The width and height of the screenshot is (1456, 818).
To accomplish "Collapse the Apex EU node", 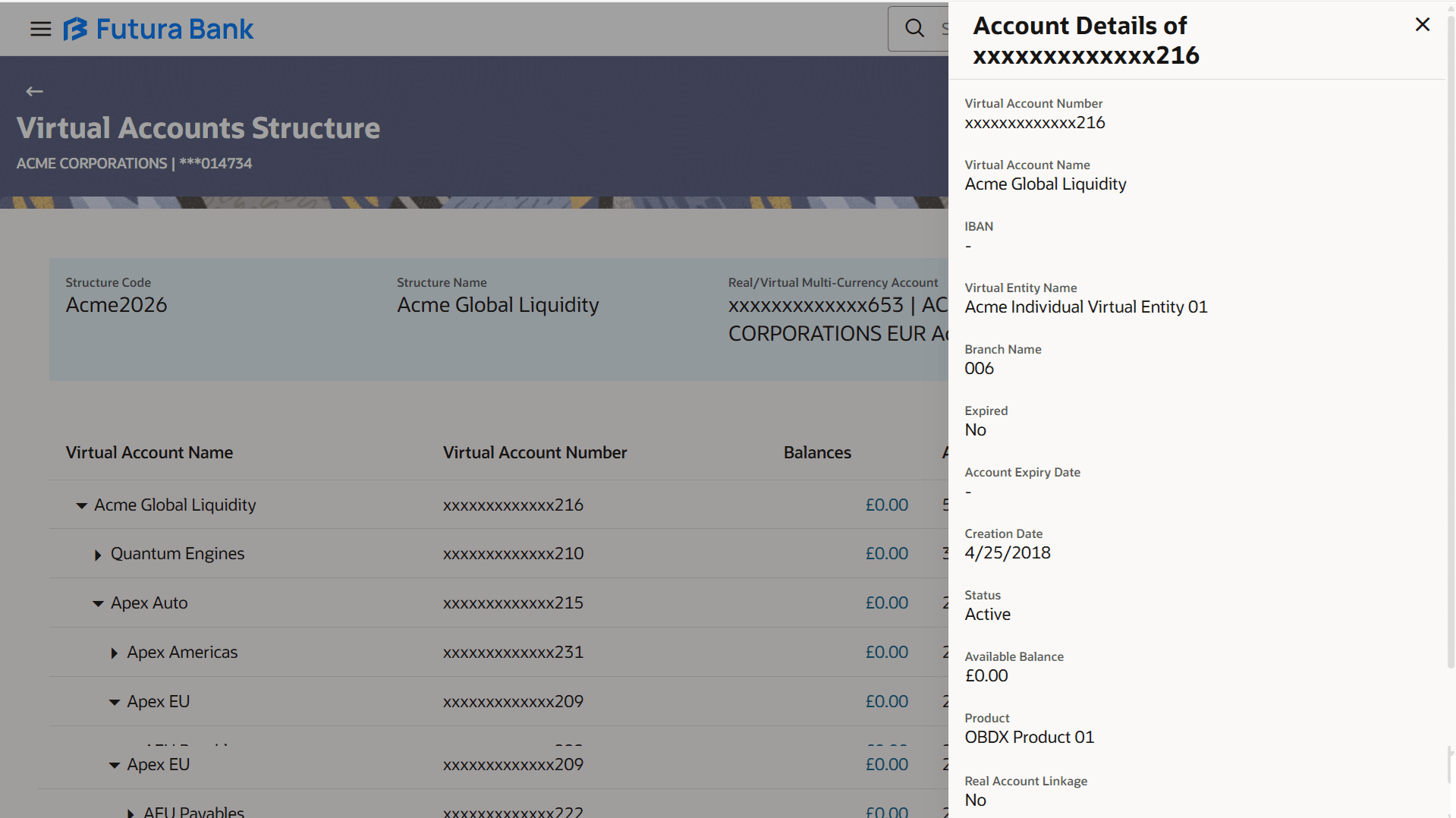I will (x=114, y=702).
